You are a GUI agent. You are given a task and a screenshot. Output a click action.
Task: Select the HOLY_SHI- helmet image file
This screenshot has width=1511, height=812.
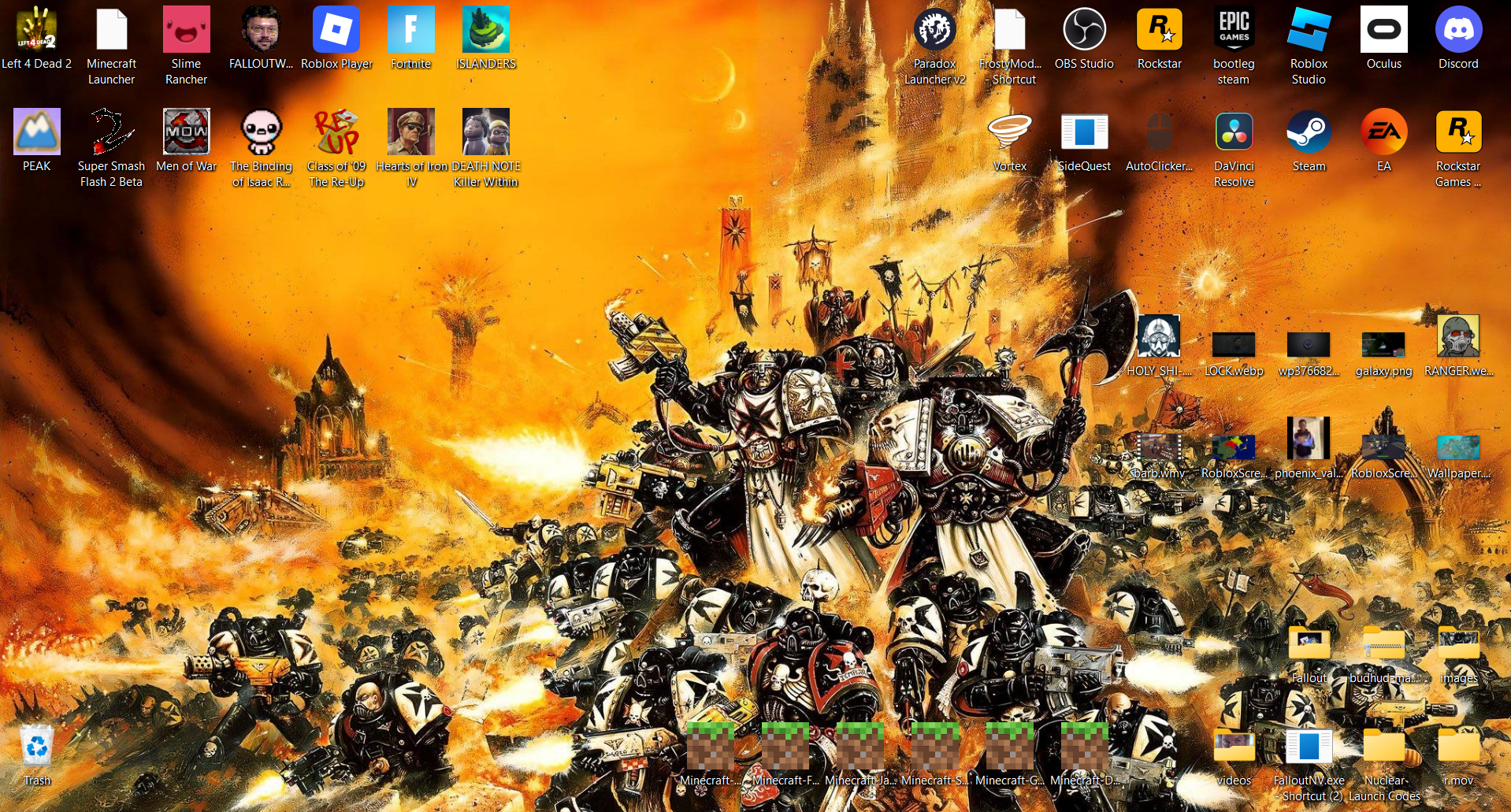point(1159,336)
